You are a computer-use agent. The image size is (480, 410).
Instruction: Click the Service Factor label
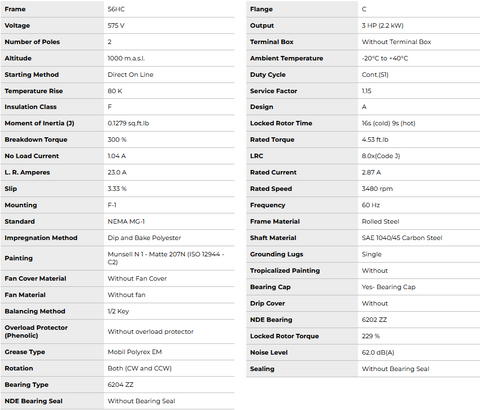click(273, 91)
